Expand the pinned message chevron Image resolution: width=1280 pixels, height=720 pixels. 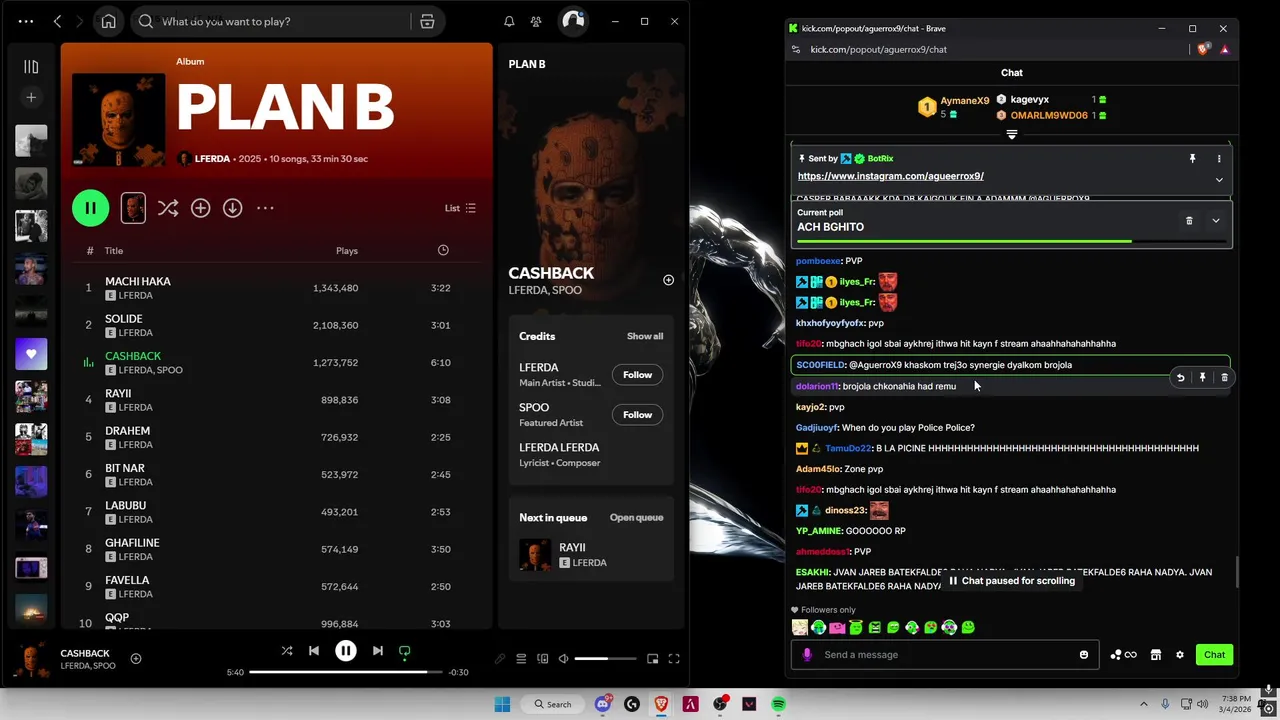click(x=1219, y=180)
